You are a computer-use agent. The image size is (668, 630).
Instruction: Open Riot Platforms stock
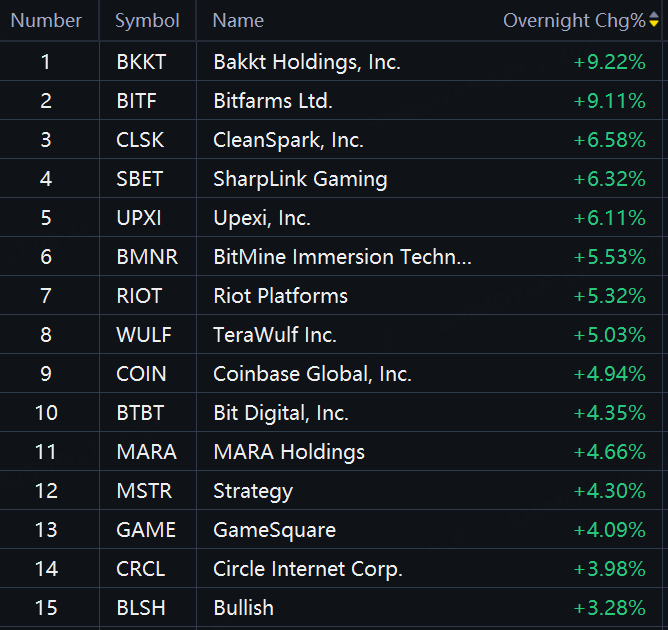pos(280,296)
